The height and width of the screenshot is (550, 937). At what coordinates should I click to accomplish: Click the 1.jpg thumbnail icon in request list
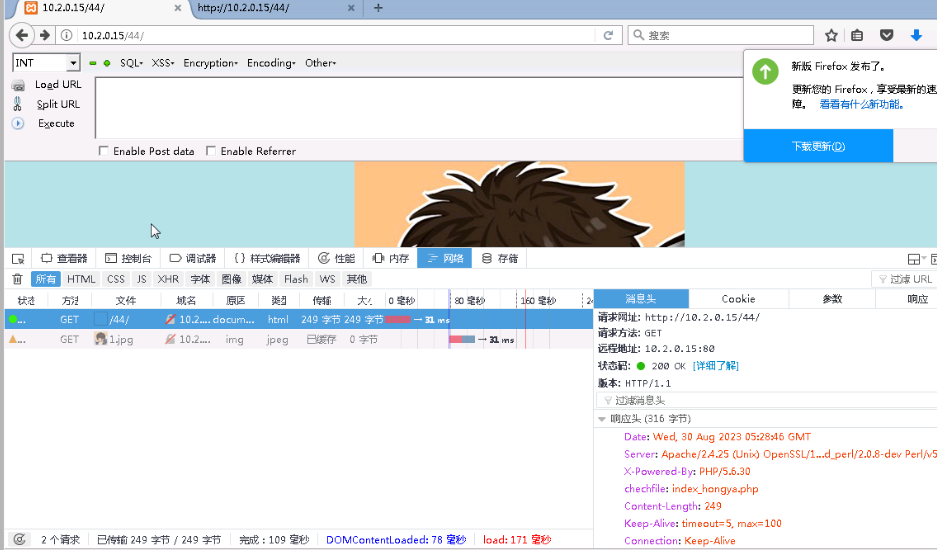(x=100, y=339)
